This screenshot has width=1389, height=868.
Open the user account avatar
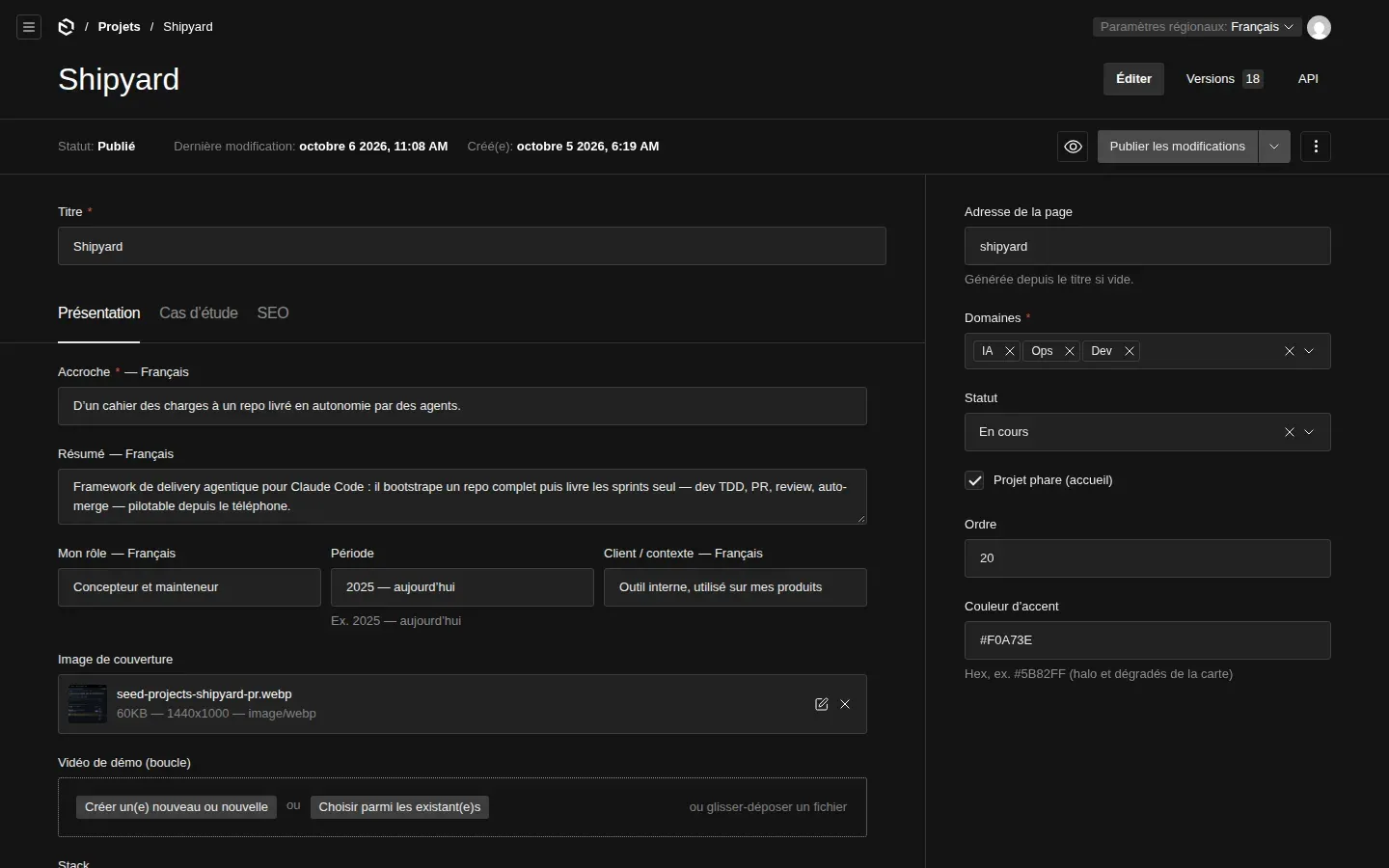1319,27
